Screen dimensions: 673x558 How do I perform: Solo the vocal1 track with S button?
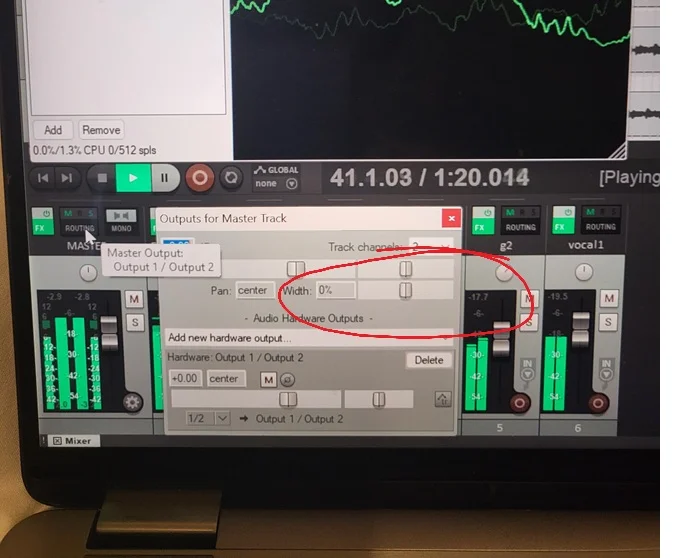pyautogui.click(x=608, y=322)
